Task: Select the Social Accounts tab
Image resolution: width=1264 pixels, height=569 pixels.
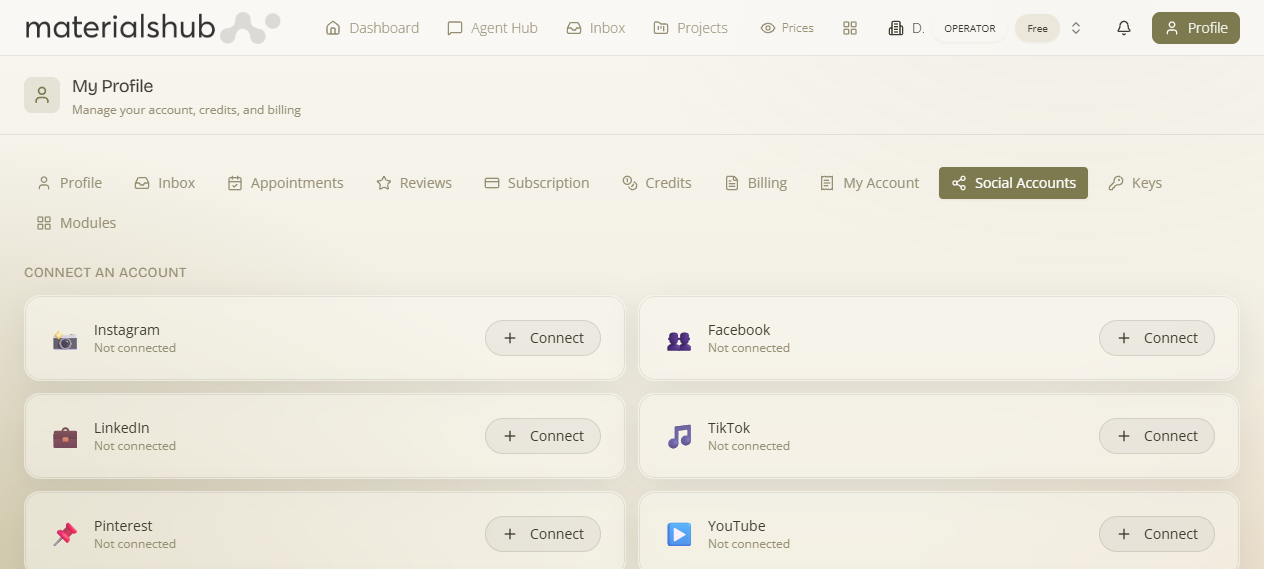Action: (1013, 183)
